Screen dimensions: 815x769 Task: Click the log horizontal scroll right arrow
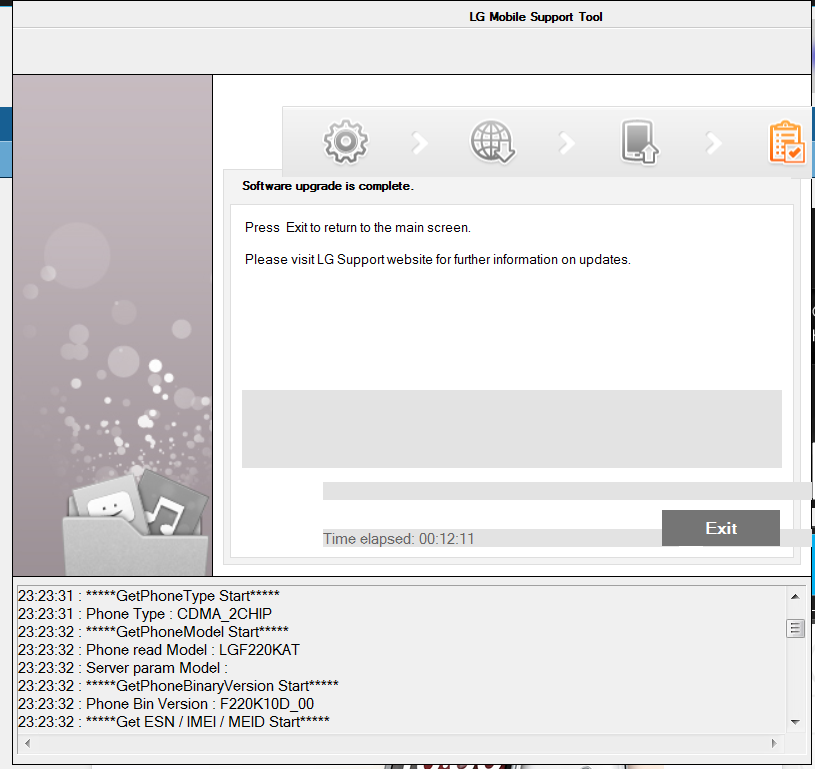pos(774,744)
